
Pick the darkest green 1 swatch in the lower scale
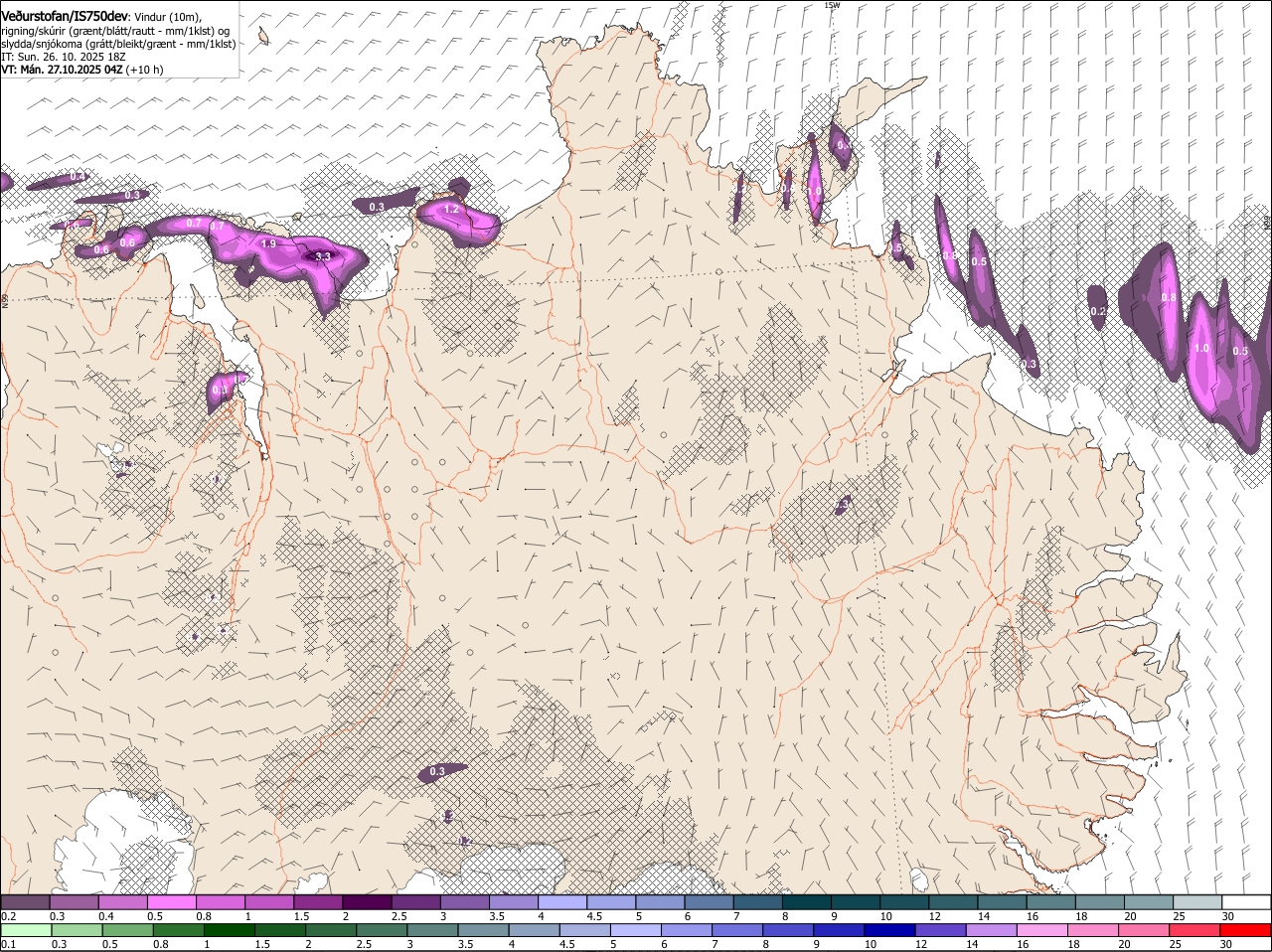(x=229, y=930)
